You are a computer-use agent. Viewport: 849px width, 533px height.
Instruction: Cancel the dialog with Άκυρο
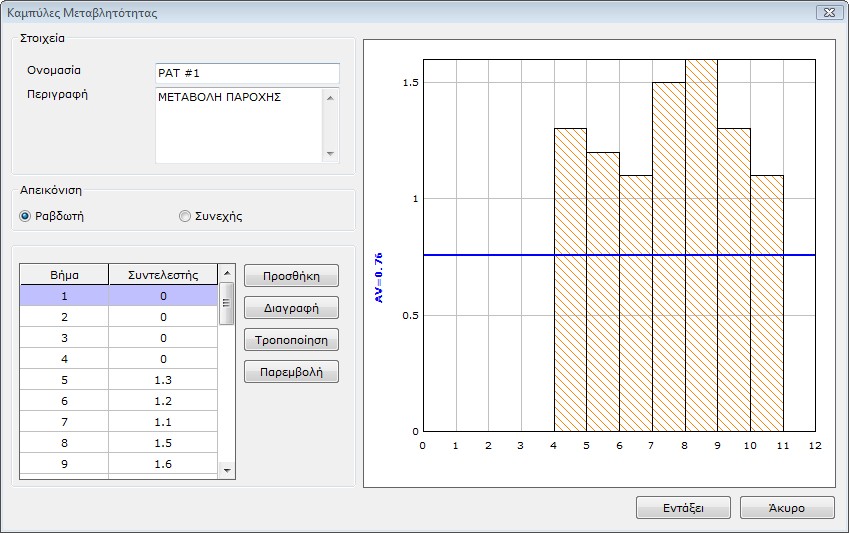tap(786, 508)
